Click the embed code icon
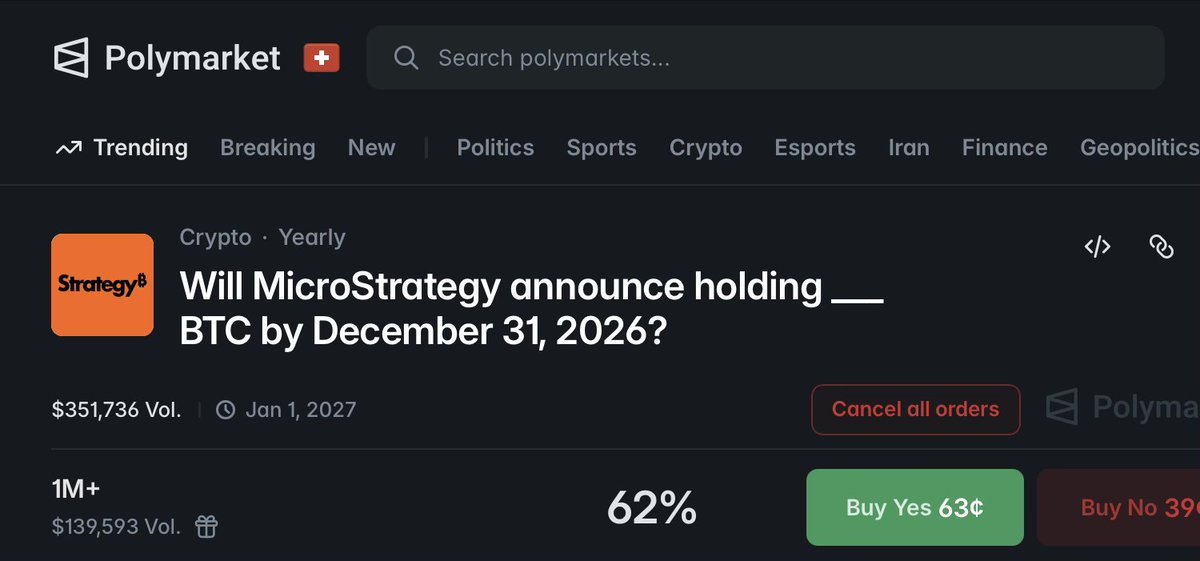This screenshot has width=1200, height=561. (1097, 247)
